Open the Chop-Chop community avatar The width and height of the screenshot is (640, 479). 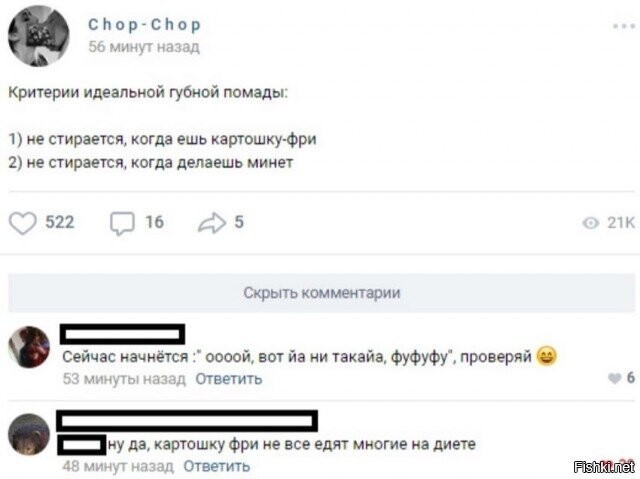pos(39,36)
